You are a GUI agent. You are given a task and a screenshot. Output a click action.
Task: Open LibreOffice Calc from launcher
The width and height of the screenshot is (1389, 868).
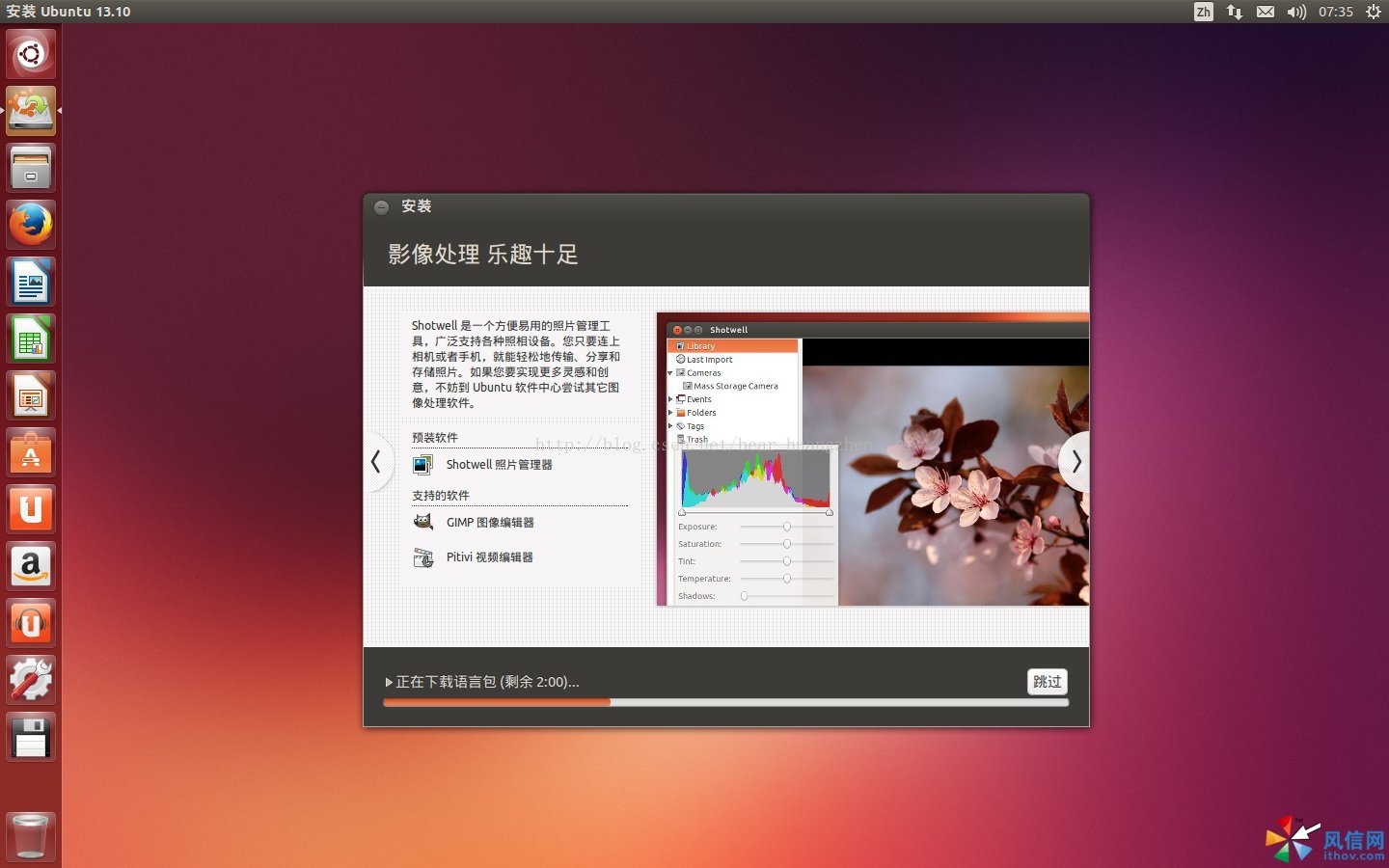click(31, 339)
